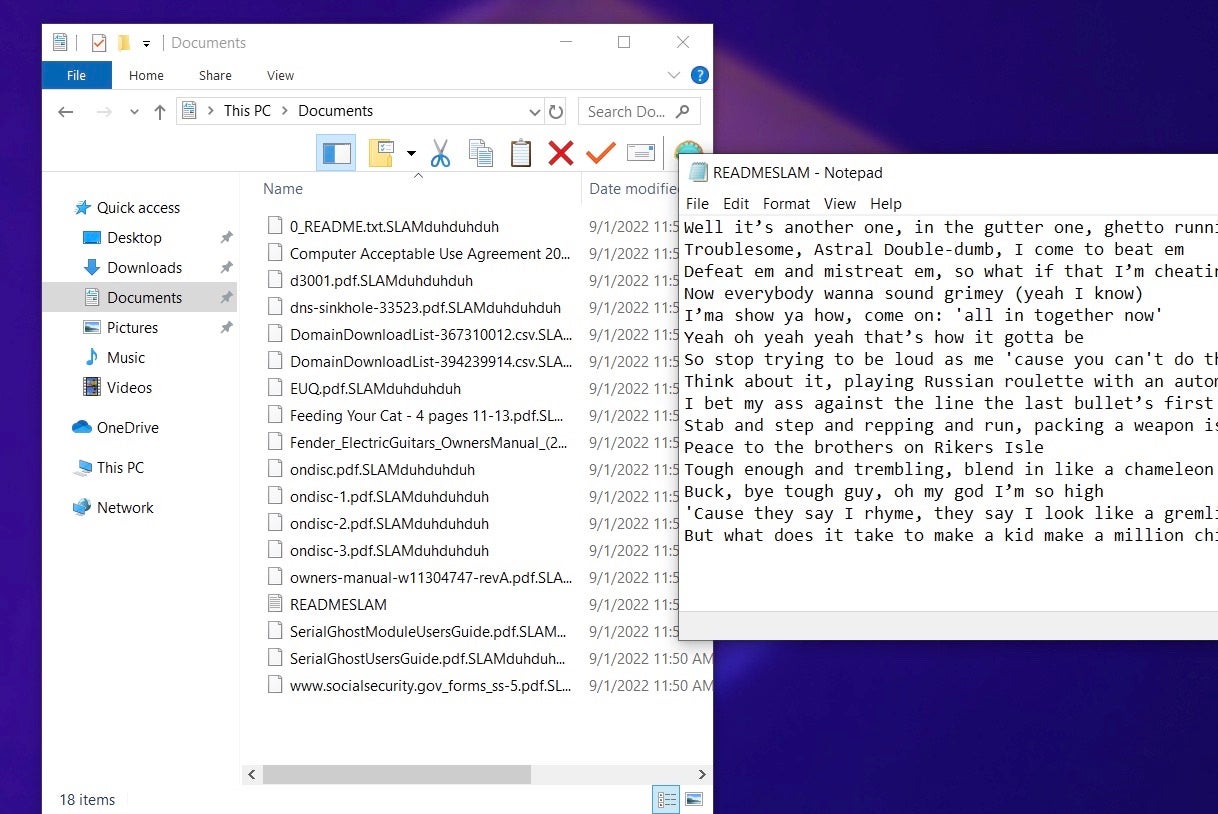Viewport: 1218px width, 814px height.
Task: Click the Rename icon in toolbar
Action: [640, 153]
